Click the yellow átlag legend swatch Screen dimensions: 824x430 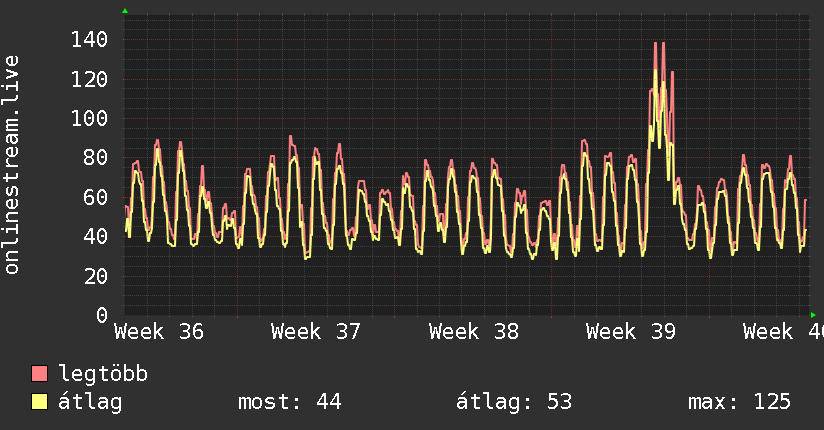click(x=39, y=401)
